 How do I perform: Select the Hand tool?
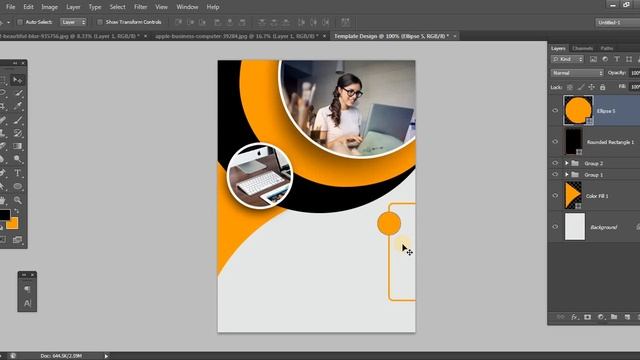coord(3,200)
